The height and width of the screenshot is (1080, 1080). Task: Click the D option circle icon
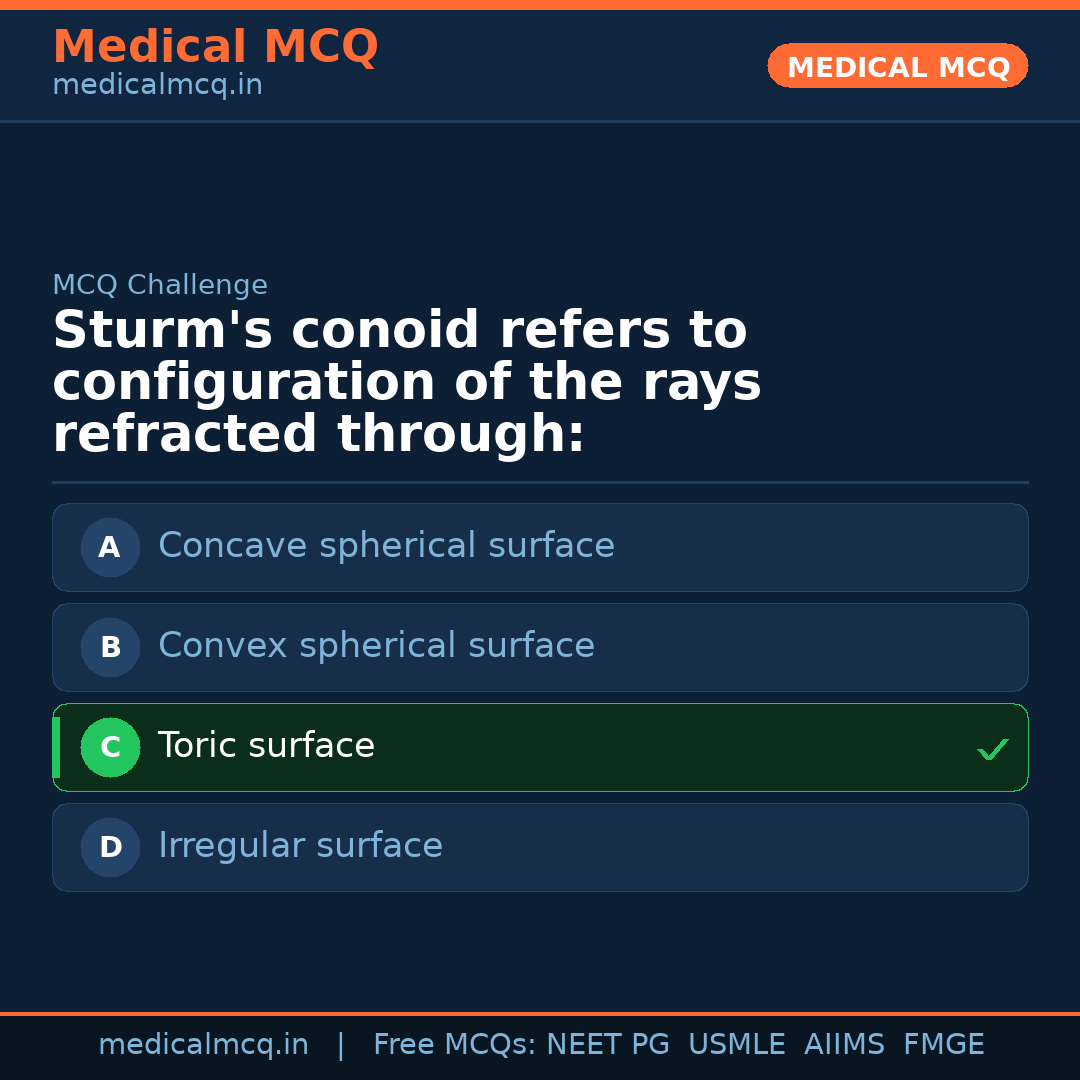click(110, 847)
